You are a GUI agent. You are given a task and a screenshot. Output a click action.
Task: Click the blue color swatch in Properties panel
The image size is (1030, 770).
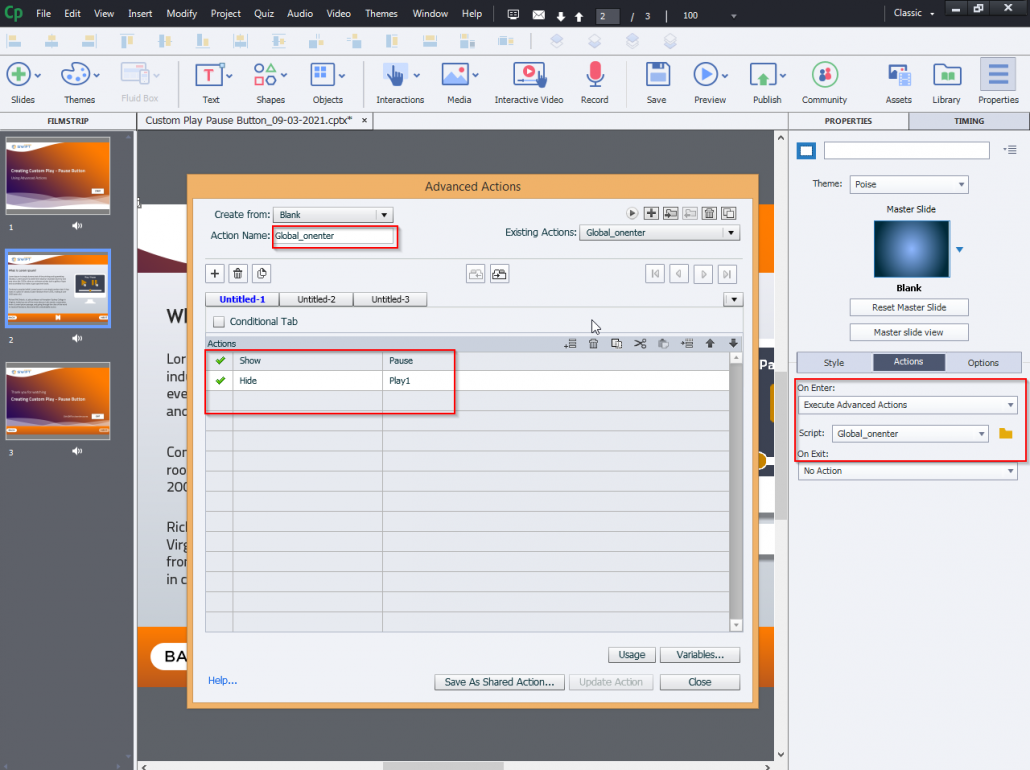(806, 150)
